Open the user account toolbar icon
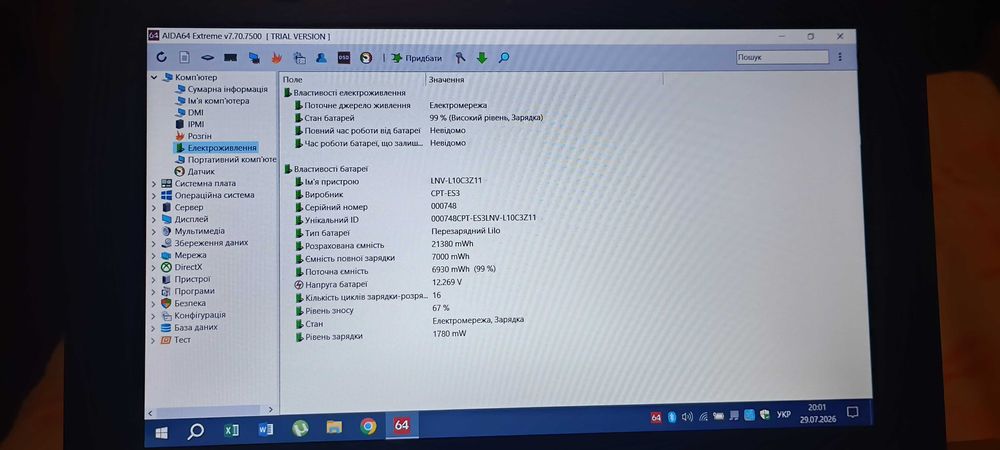The height and width of the screenshot is (450, 1000). (321, 57)
